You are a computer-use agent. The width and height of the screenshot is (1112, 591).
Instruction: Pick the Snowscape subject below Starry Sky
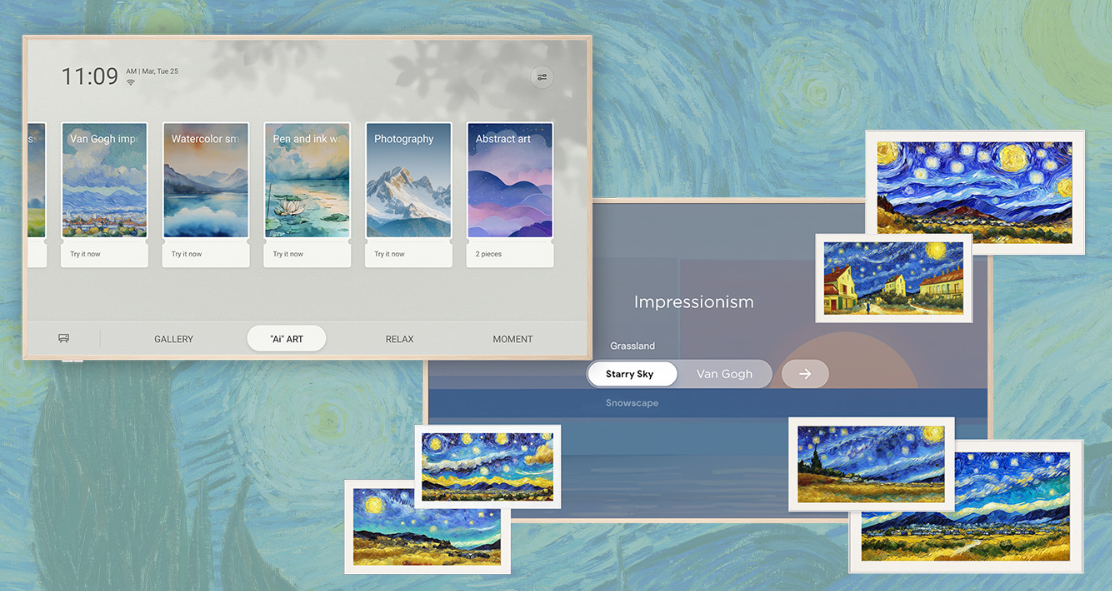pos(632,403)
